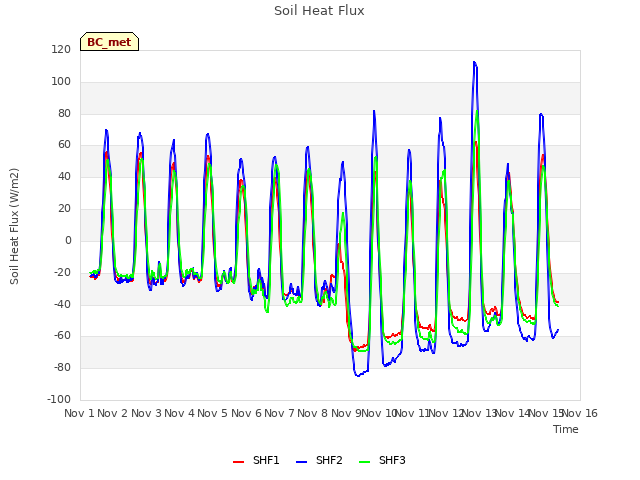Click the lowest blue SHF2 trough near Nov 9
Viewport: 640px width, 480px height.
358,376
